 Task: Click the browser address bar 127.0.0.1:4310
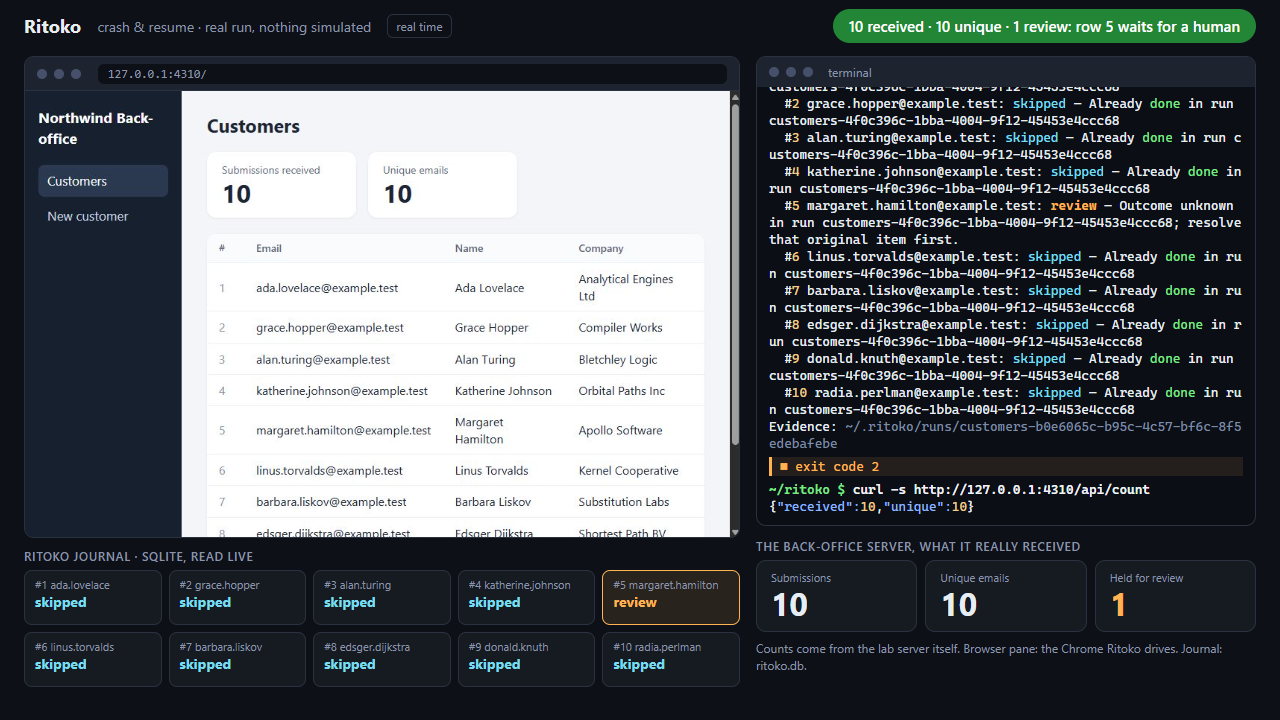[412, 74]
